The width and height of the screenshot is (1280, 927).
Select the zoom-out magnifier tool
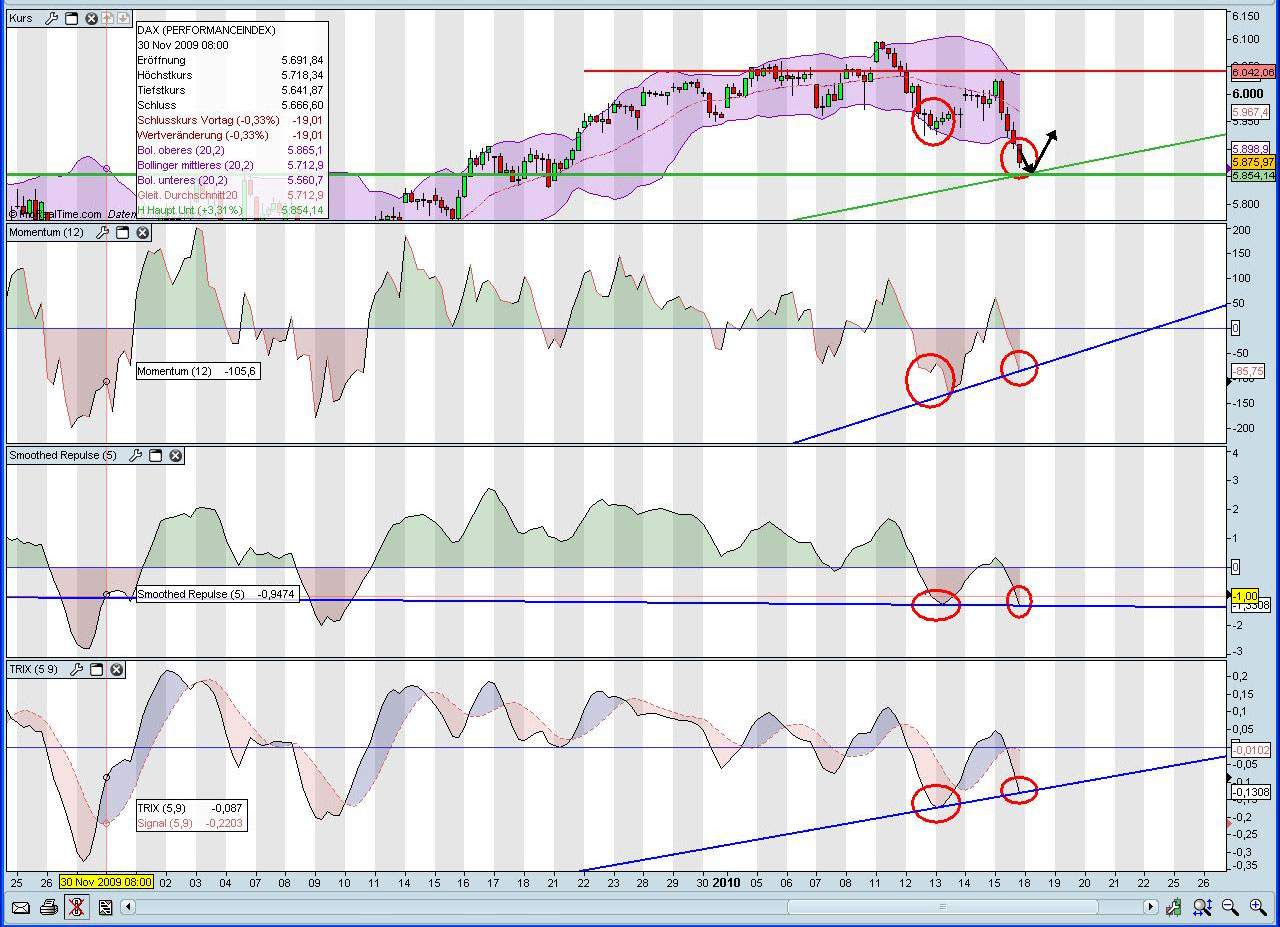coord(1229,907)
